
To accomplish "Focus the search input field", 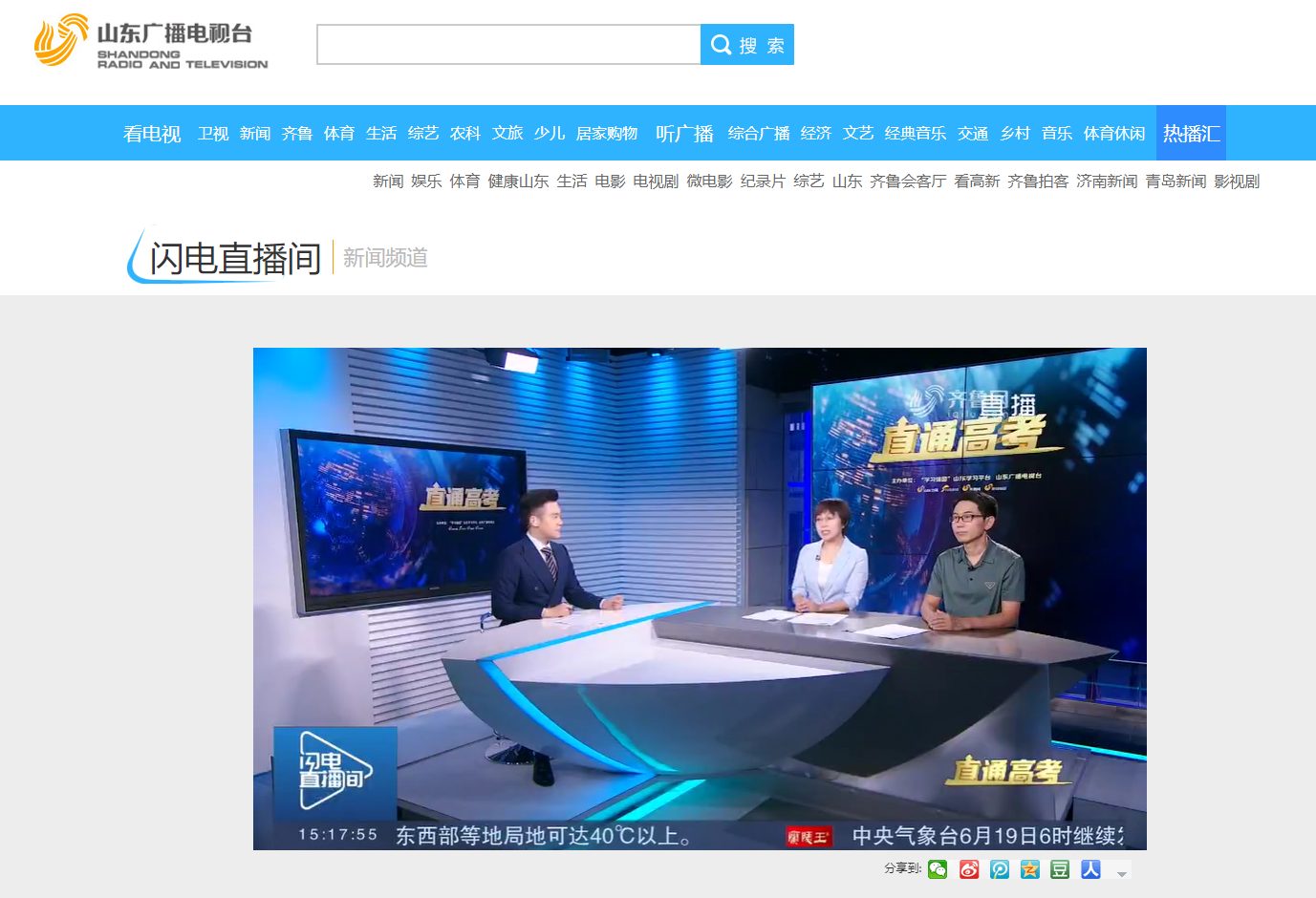I will coord(508,45).
